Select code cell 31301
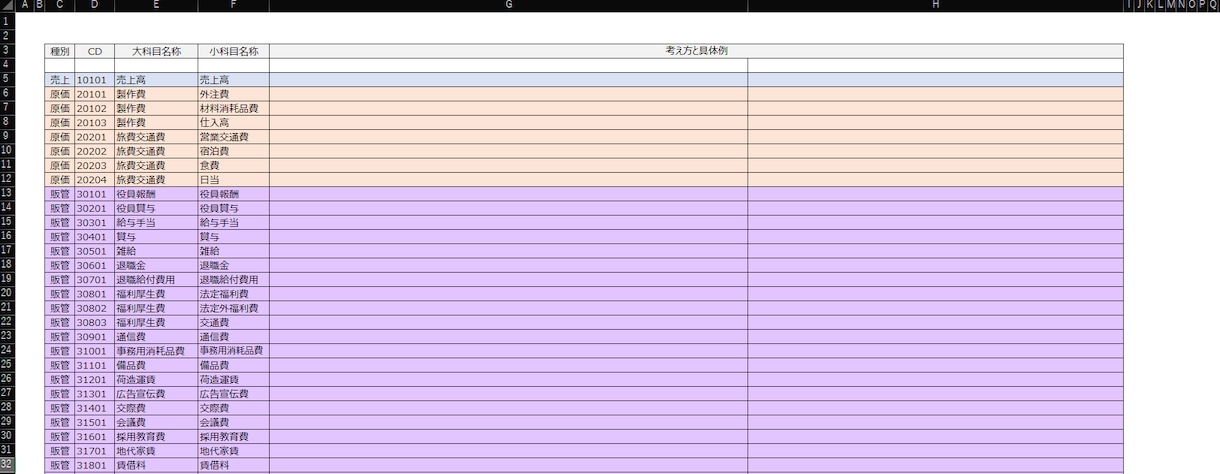The height and width of the screenshot is (474, 1220). [94, 394]
